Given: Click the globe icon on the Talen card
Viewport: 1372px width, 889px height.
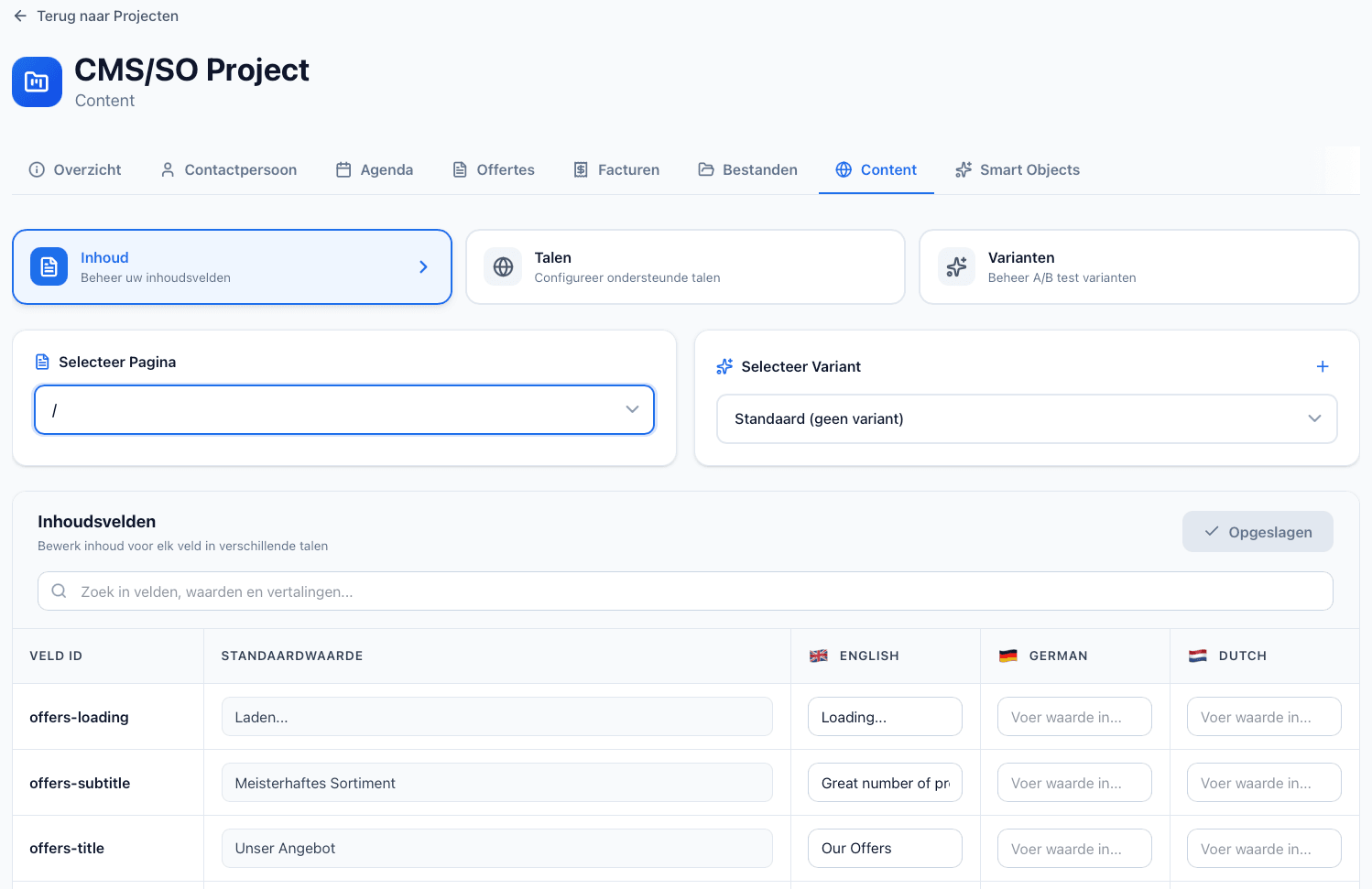Looking at the screenshot, I should 503,266.
